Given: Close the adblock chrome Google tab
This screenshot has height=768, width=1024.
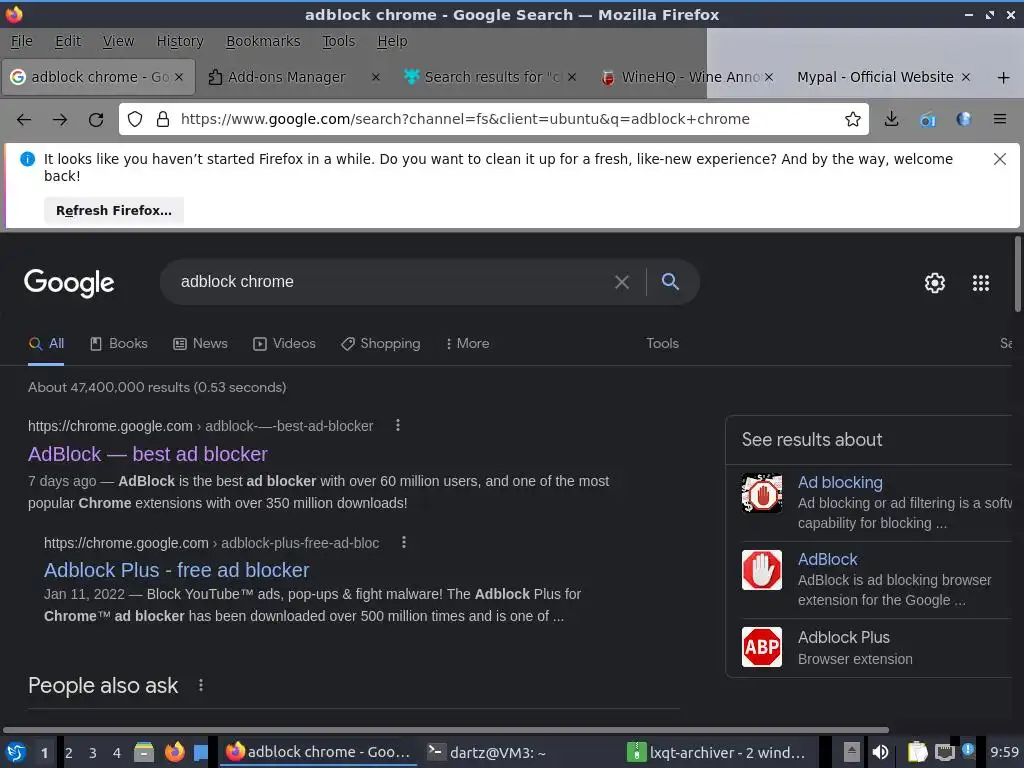Looking at the screenshot, I should [x=179, y=77].
